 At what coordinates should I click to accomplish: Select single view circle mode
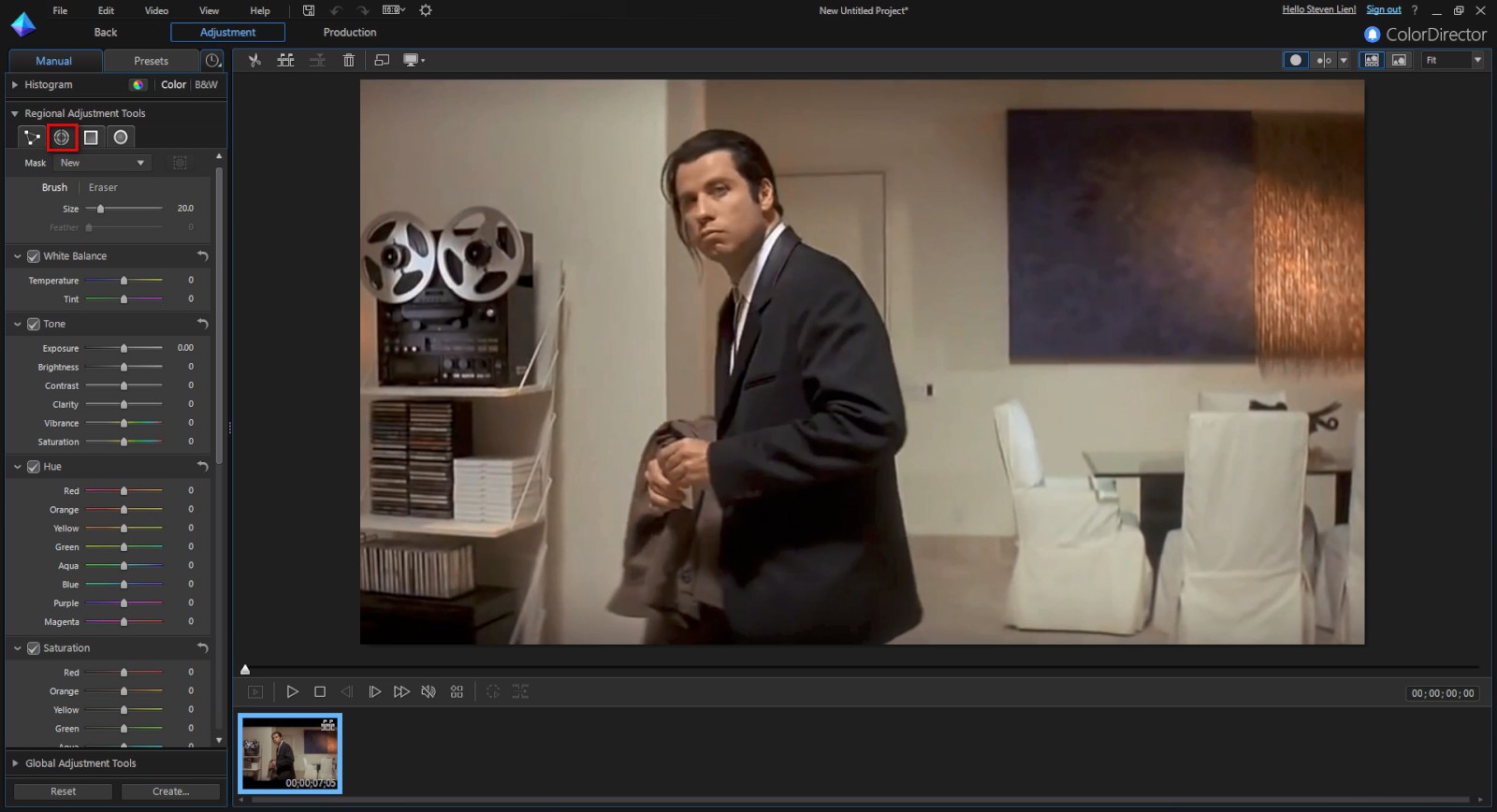pos(1296,60)
